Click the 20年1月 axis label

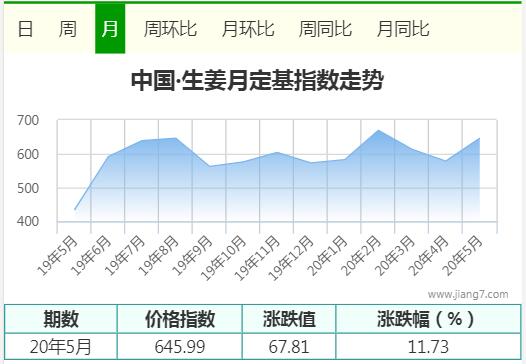click(x=327, y=256)
